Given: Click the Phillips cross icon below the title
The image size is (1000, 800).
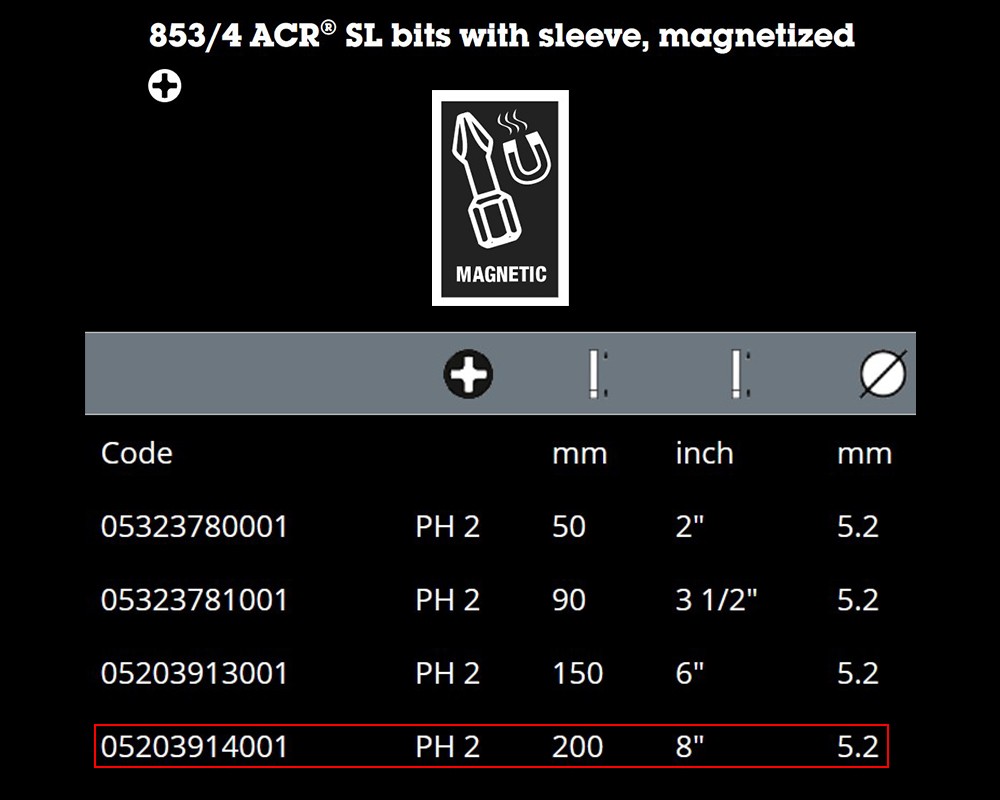Looking at the screenshot, I should (165, 86).
